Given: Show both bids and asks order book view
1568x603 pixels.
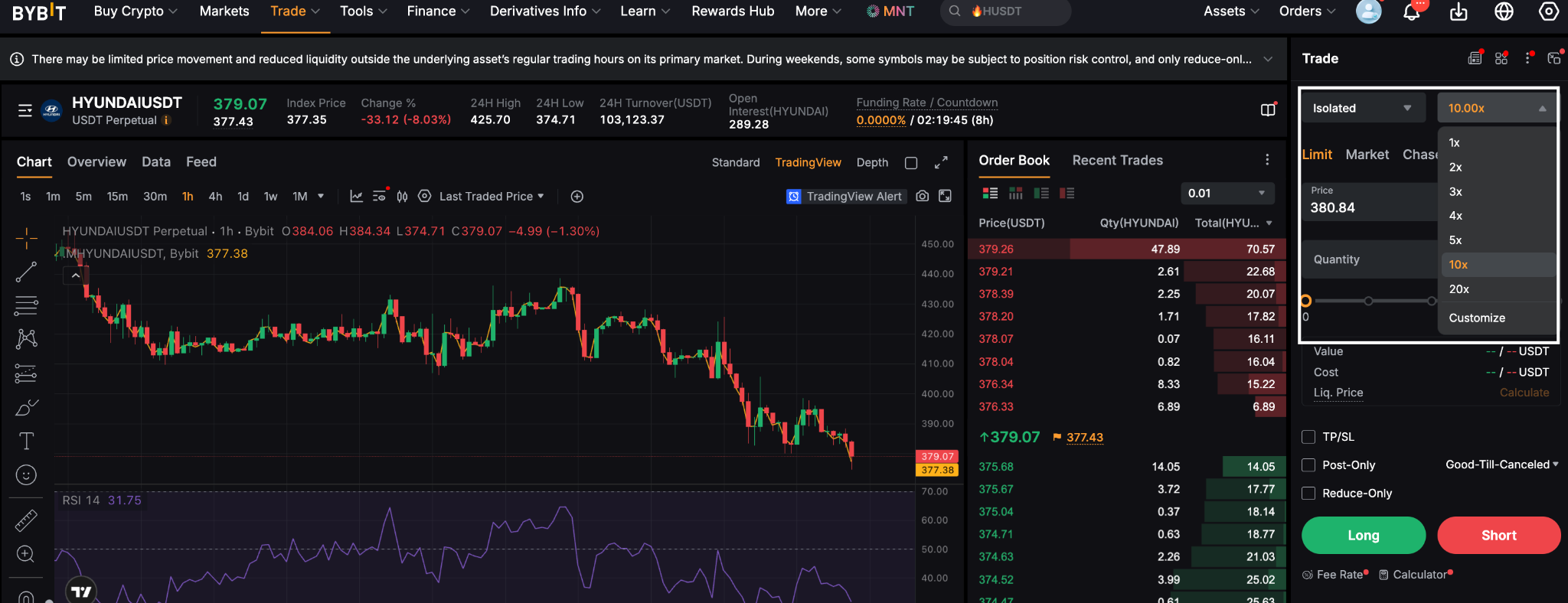Looking at the screenshot, I should pos(990,194).
